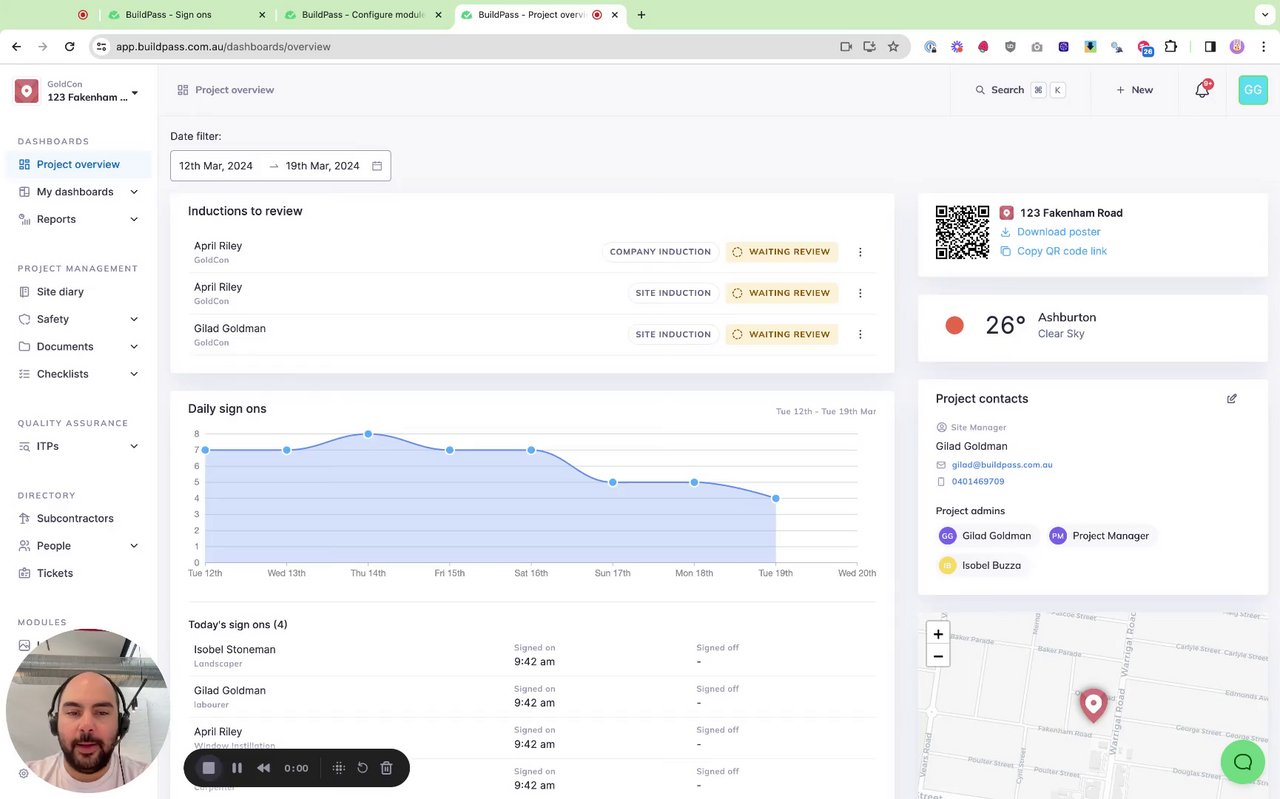The width and height of the screenshot is (1280, 799).
Task: Click the calendar icon in date filter
Action: [377, 166]
